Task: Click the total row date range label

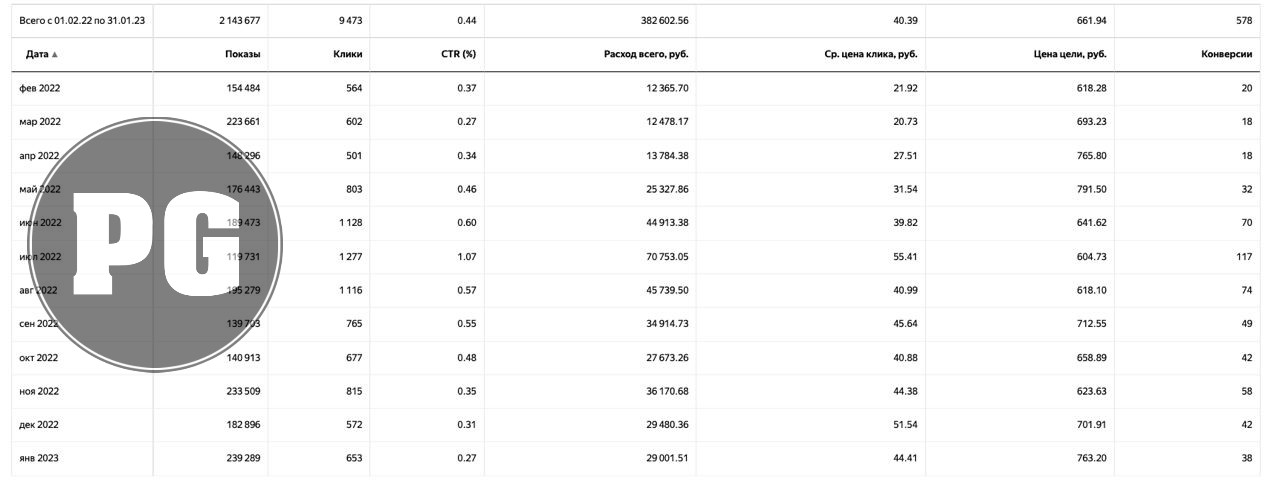Action: point(82,20)
